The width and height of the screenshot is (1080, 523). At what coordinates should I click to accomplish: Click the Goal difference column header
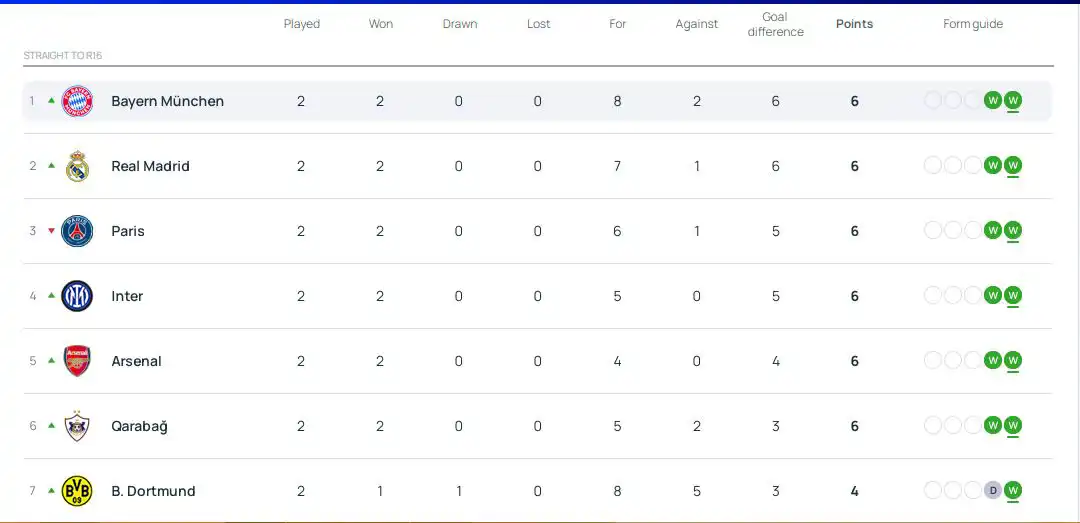[775, 24]
